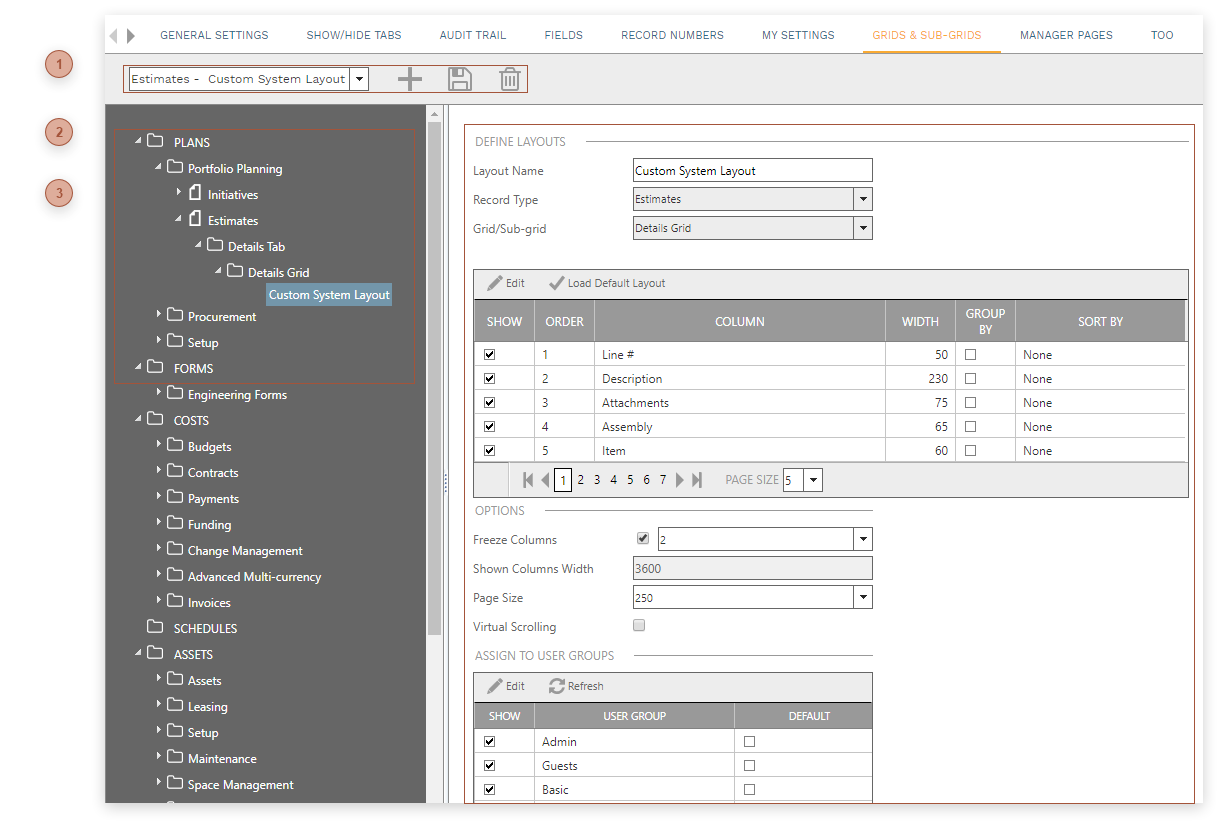Click inside the Layout Name input field

pyautogui.click(x=752, y=169)
